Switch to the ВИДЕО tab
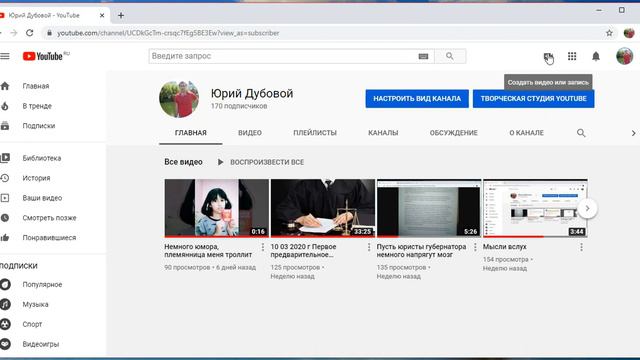 250,133
